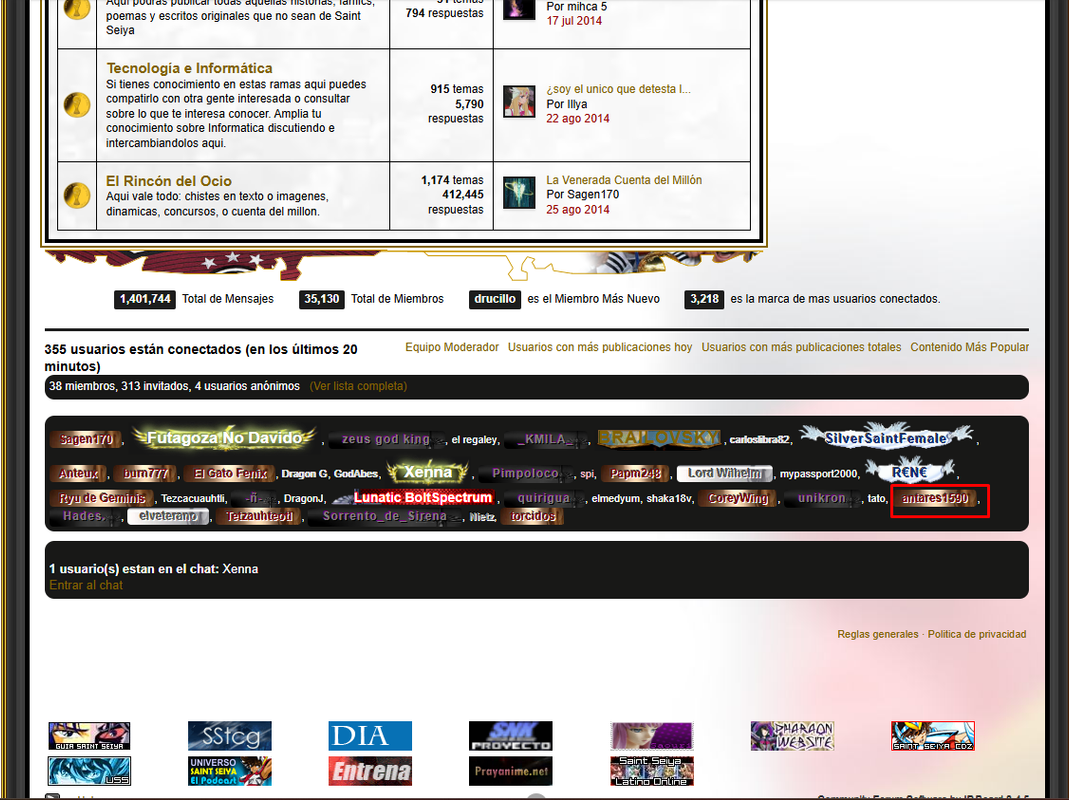Open unikron user badge

[x=822, y=498]
